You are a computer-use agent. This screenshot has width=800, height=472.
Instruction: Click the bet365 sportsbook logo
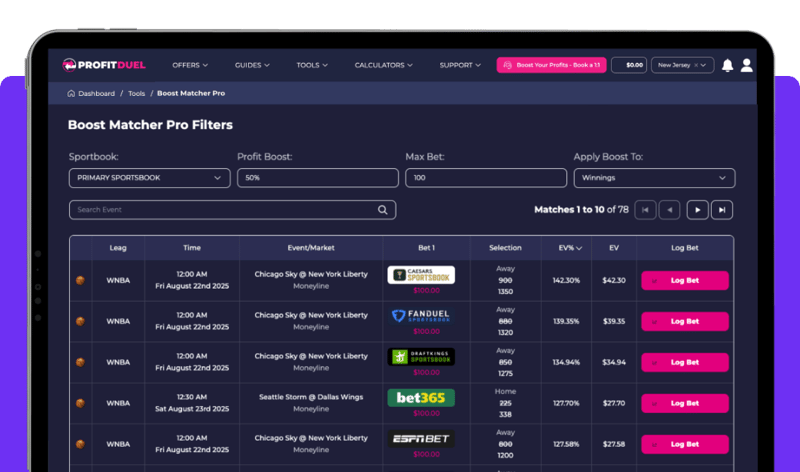421,398
